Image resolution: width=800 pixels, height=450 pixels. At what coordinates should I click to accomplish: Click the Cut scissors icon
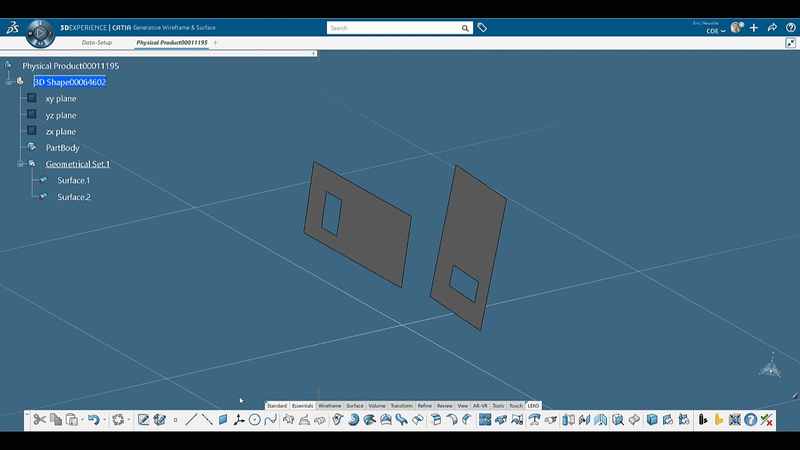click(x=39, y=420)
